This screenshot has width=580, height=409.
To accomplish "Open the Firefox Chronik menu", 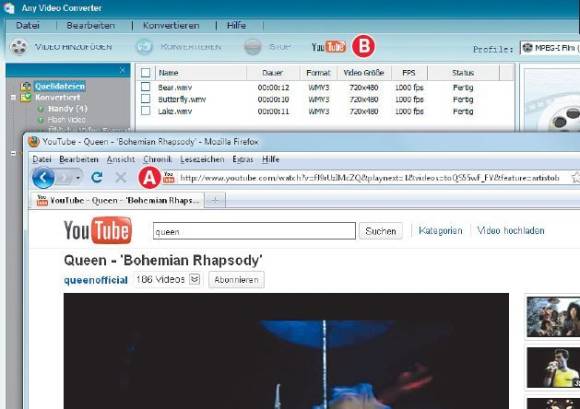I will (157, 159).
